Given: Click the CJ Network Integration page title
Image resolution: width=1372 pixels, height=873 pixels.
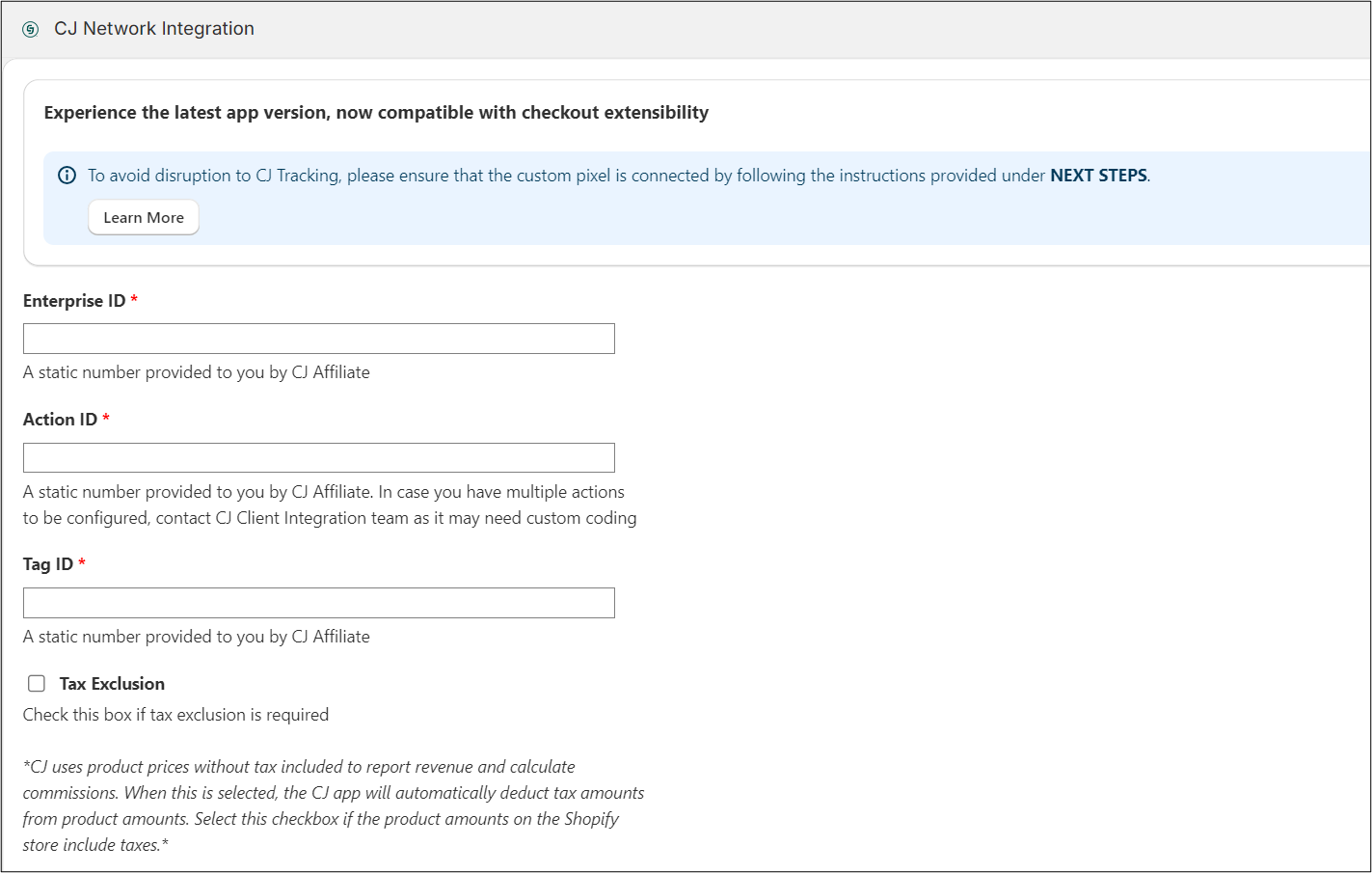Looking at the screenshot, I should tap(154, 28).
